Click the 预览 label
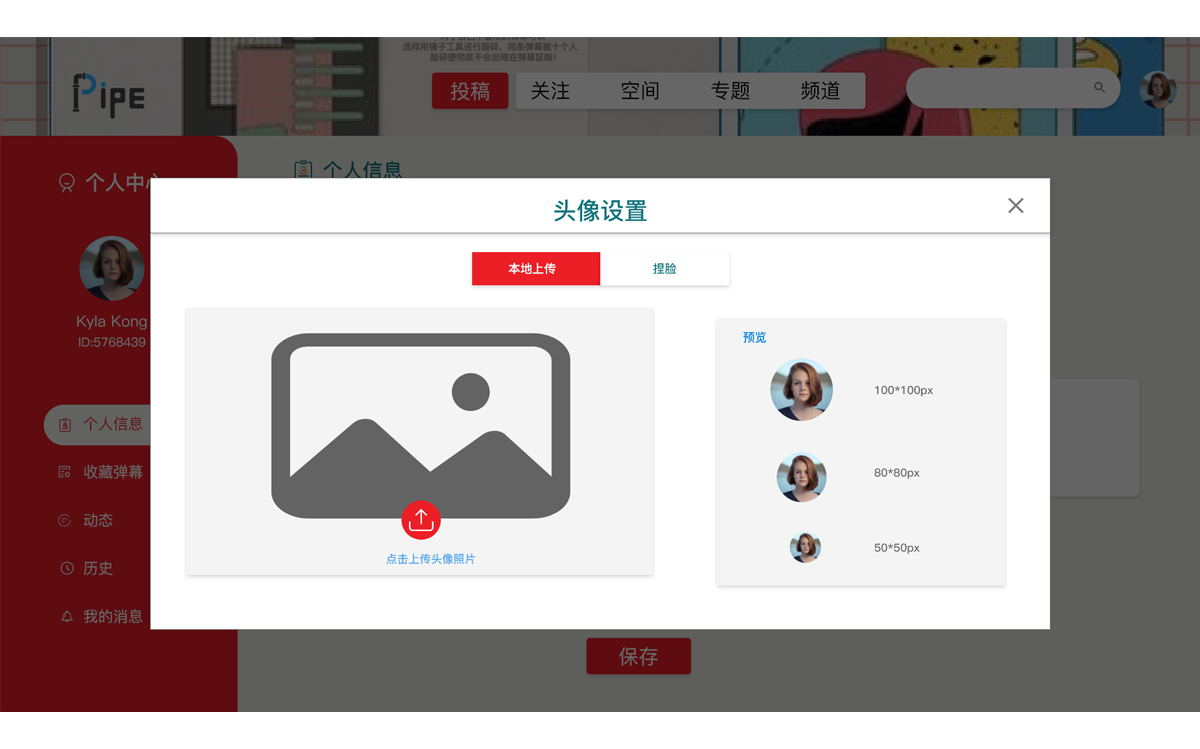This screenshot has width=1200, height=749. pos(755,338)
